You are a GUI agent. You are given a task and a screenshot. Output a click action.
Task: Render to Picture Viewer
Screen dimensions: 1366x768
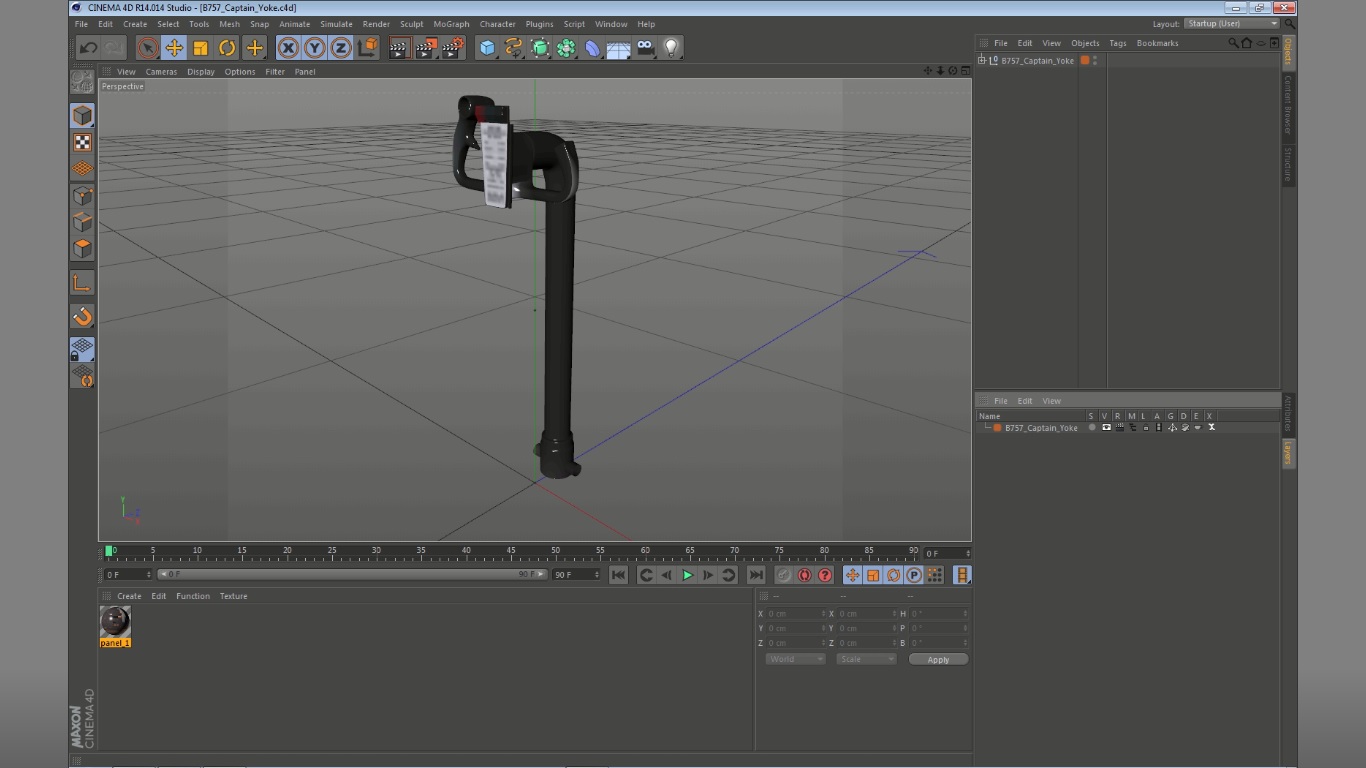(x=426, y=47)
